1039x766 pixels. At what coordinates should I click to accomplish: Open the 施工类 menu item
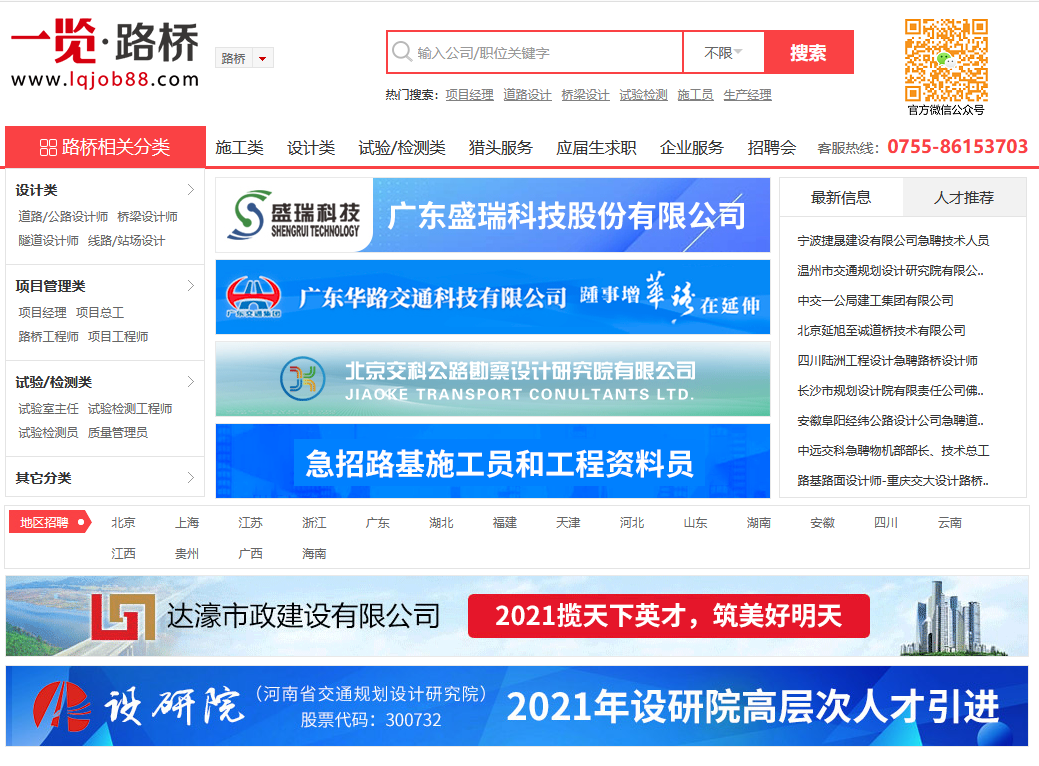pyautogui.click(x=239, y=148)
